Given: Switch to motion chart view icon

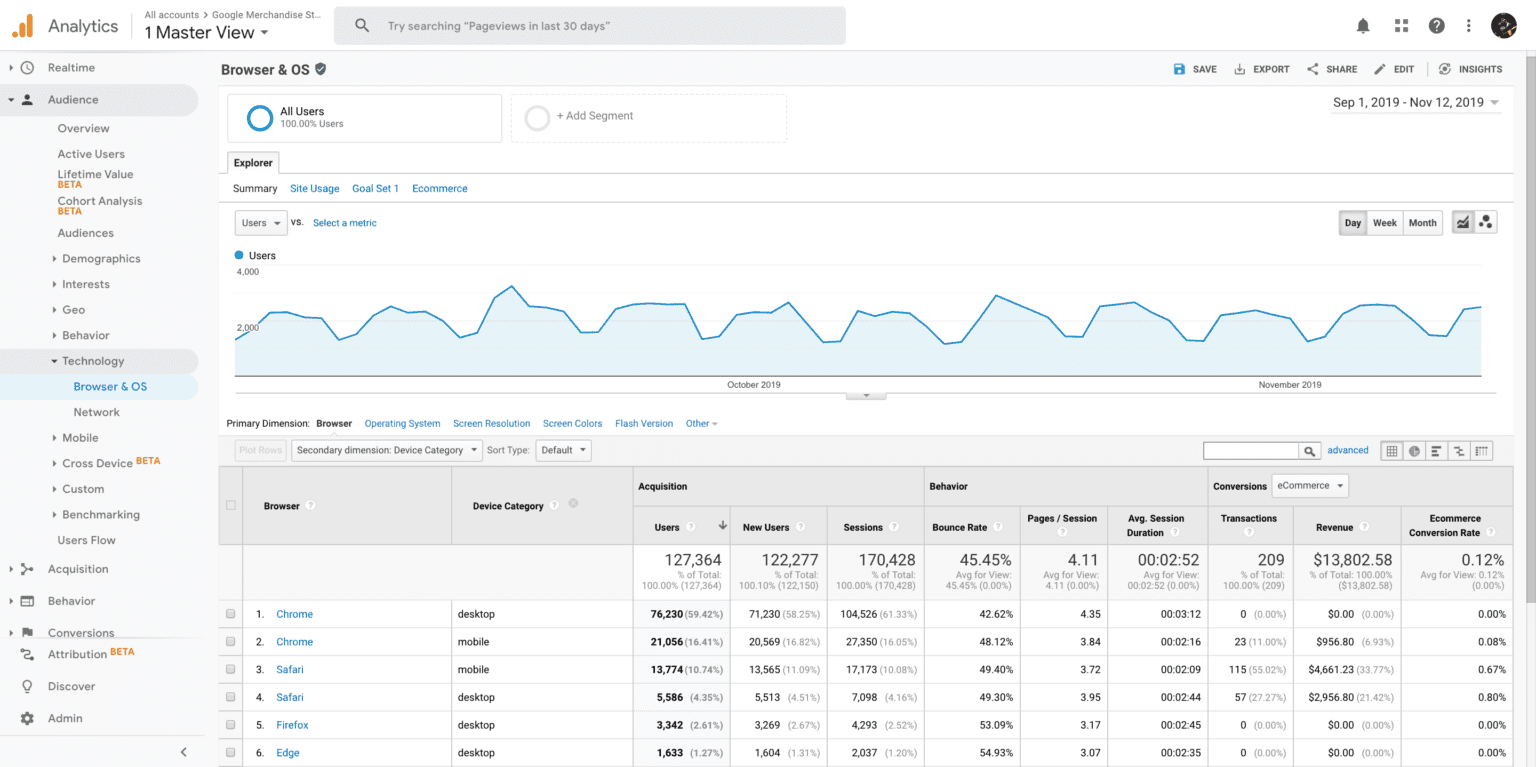Looking at the screenshot, I should pos(1486,223).
